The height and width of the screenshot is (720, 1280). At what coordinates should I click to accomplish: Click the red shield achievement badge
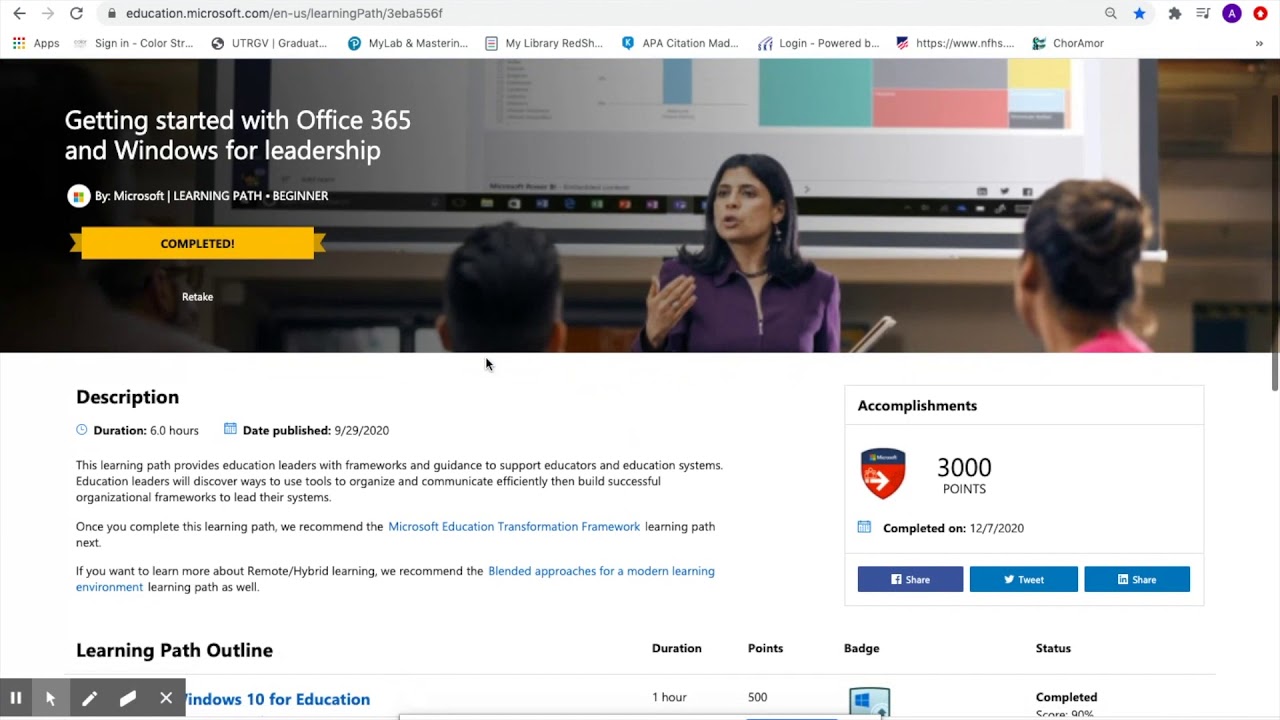click(883, 474)
